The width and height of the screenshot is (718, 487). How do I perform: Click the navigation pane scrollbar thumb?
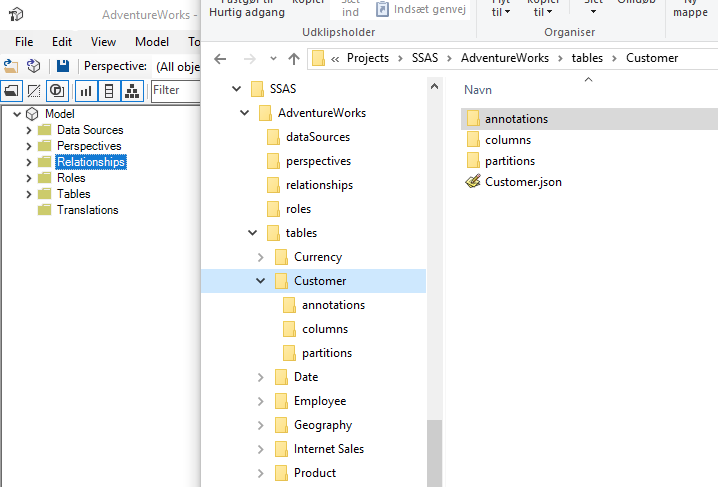coord(435,453)
